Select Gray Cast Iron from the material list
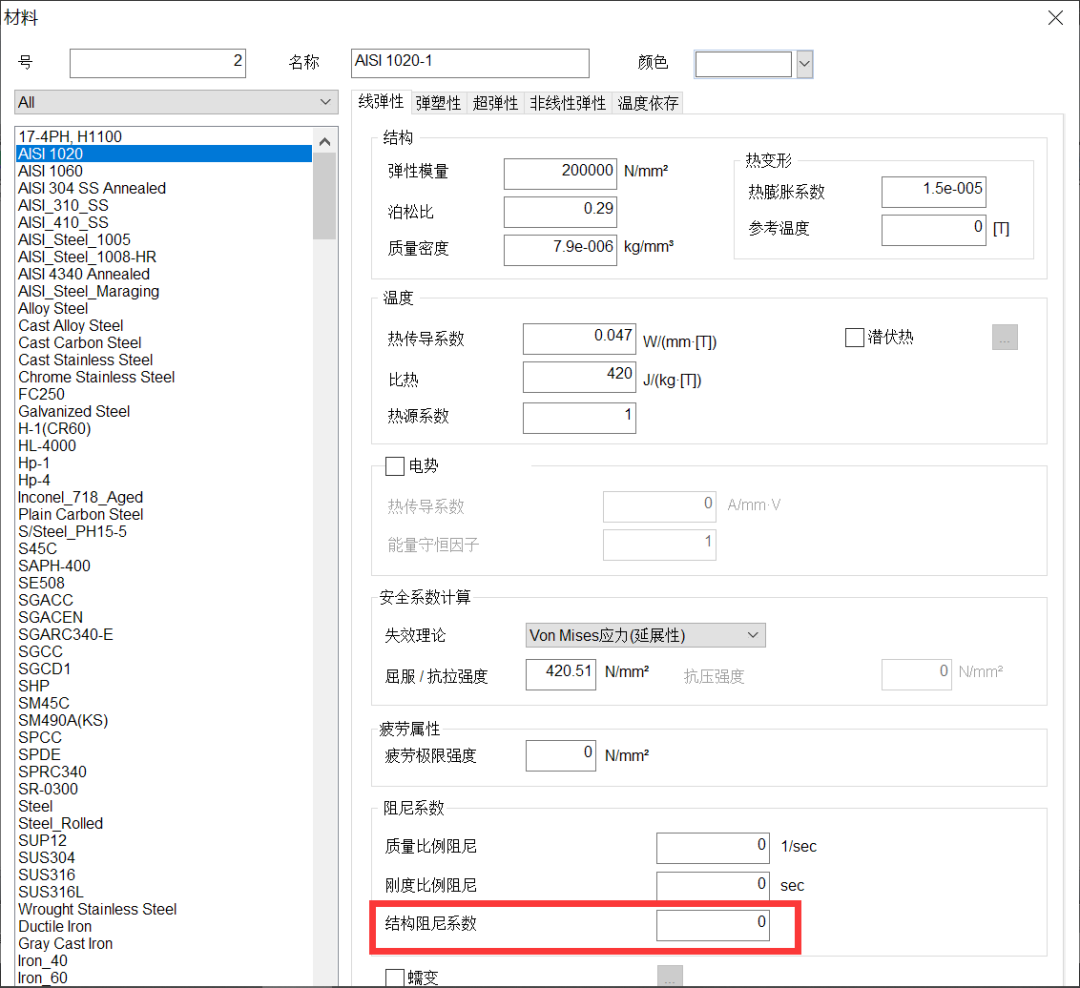 tap(65, 943)
